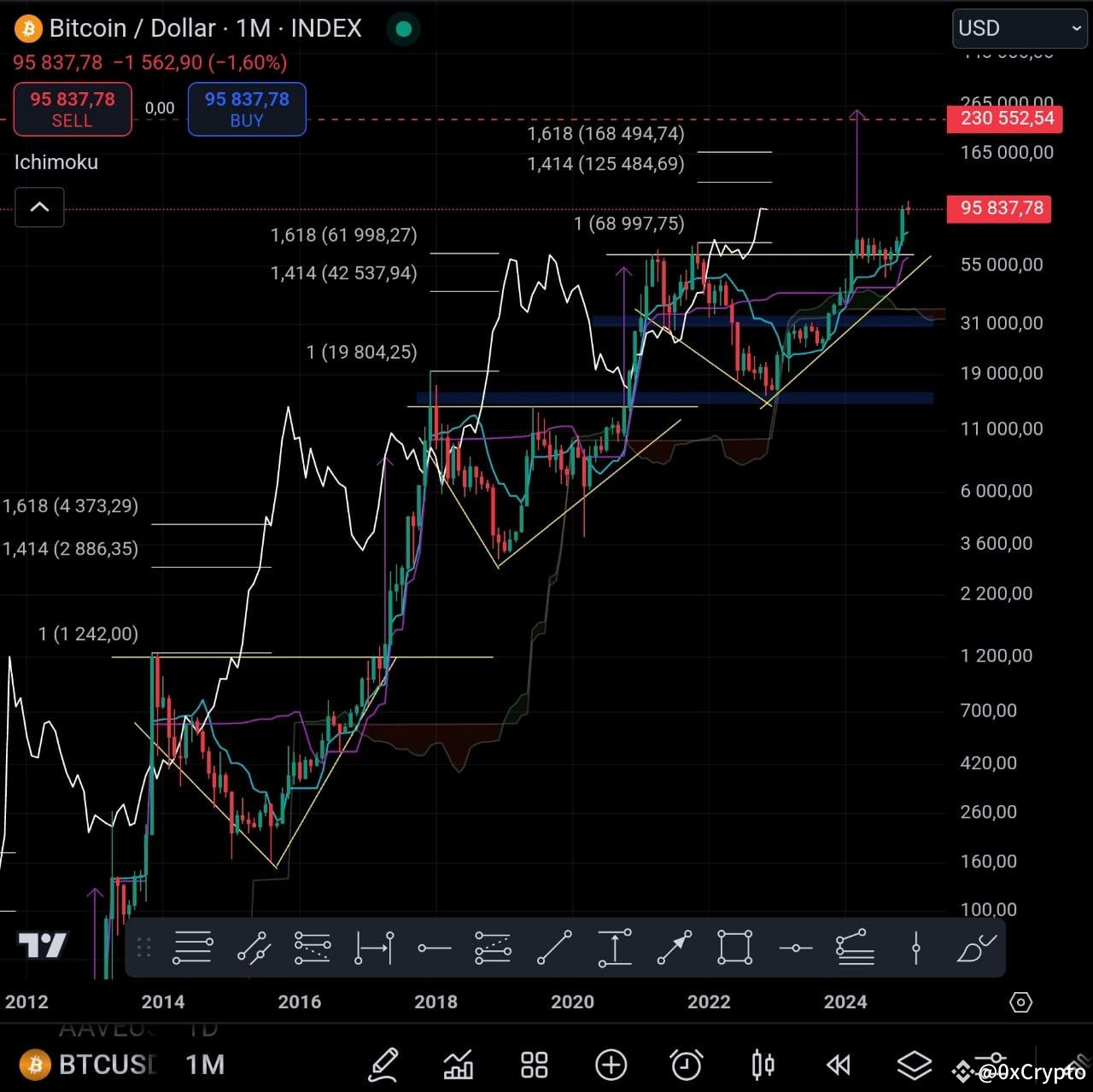1093x1092 pixels.
Task: Open drawing tools with the pencil icon
Action: pos(383,1065)
